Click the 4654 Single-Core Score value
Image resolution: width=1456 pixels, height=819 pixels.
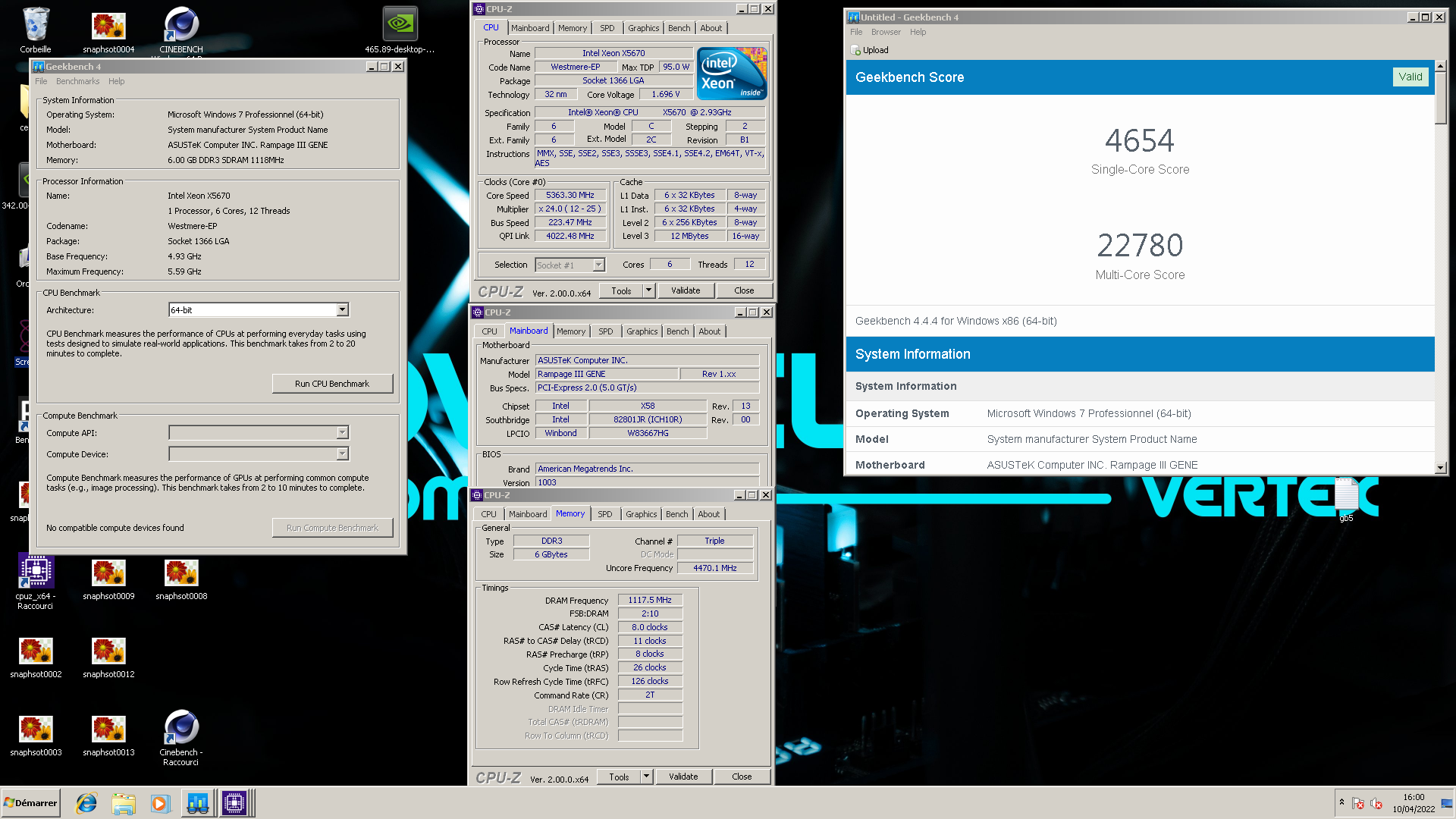(1140, 141)
